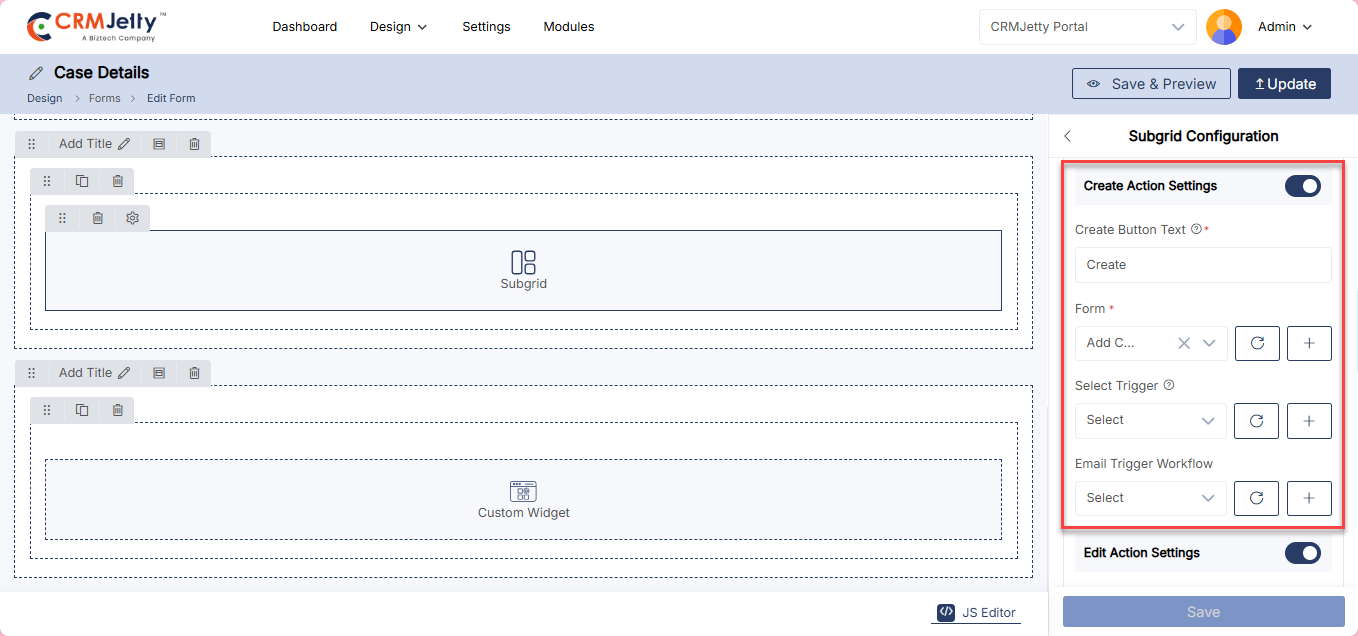Expand the Select Trigger dropdown
Image resolution: width=1358 pixels, height=636 pixels.
(x=1150, y=421)
